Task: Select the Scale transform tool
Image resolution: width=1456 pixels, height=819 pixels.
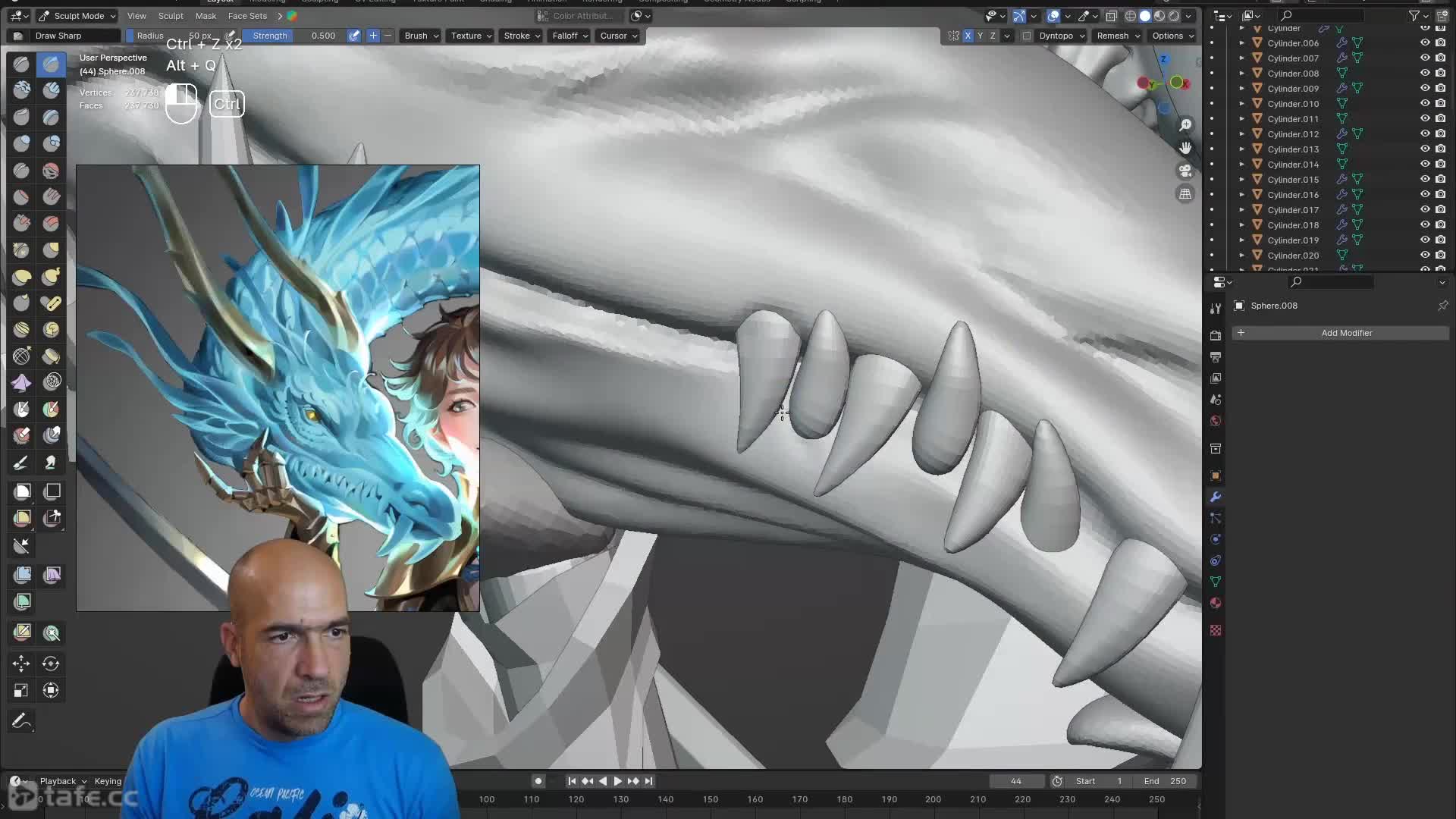Action: coord(21,690)
